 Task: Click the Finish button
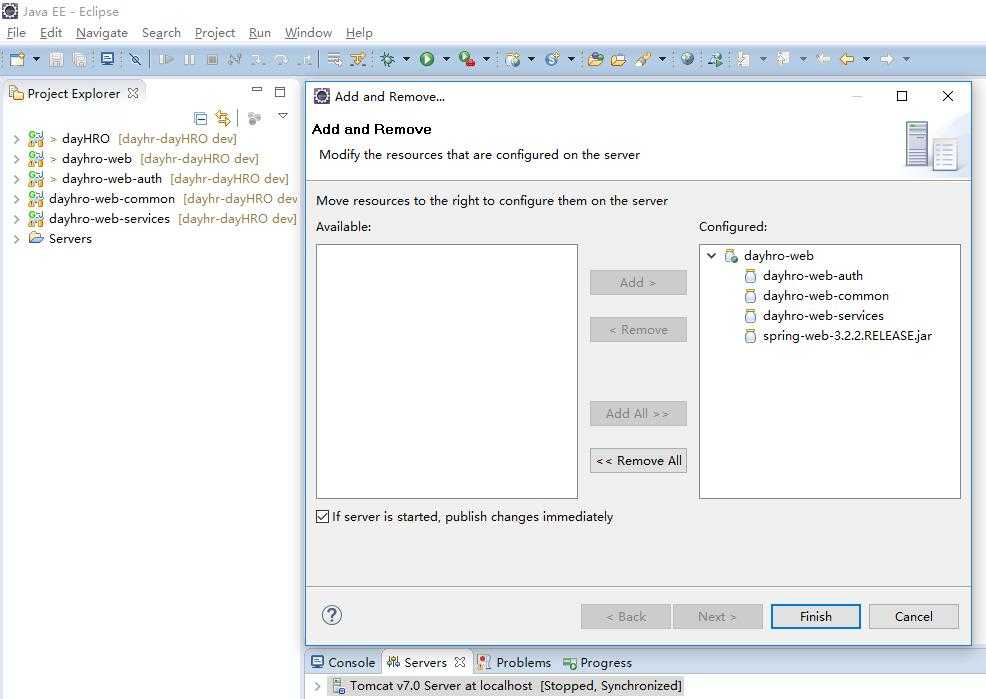tap(816, 617)
